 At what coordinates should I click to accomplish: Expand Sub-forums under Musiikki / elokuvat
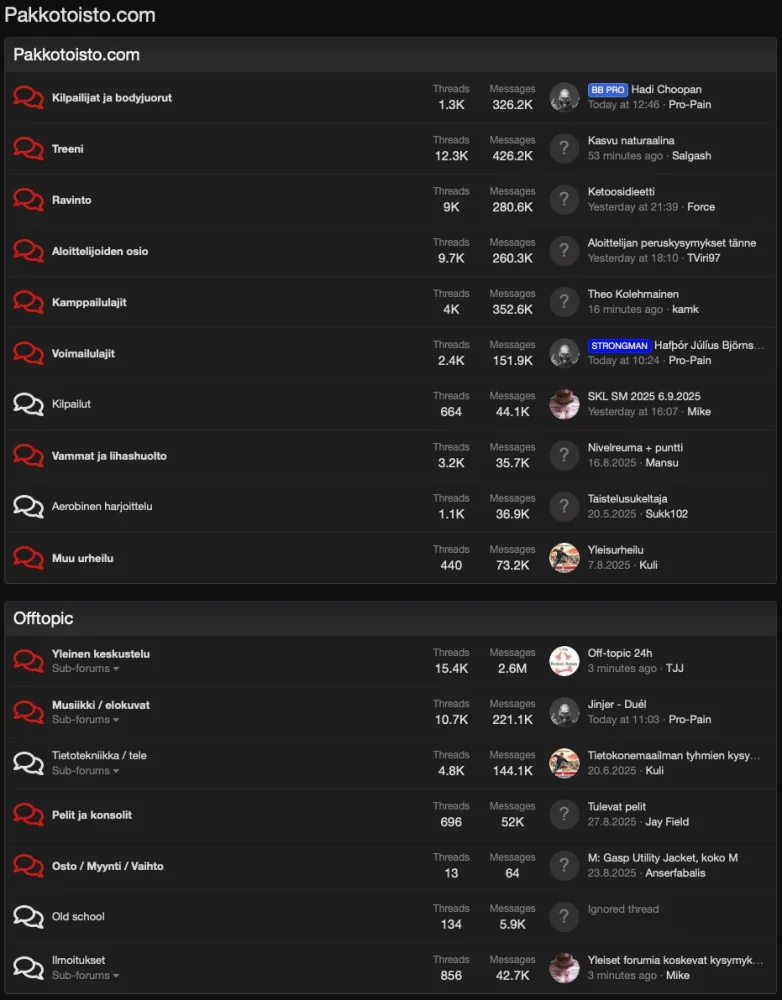point(85,719)
